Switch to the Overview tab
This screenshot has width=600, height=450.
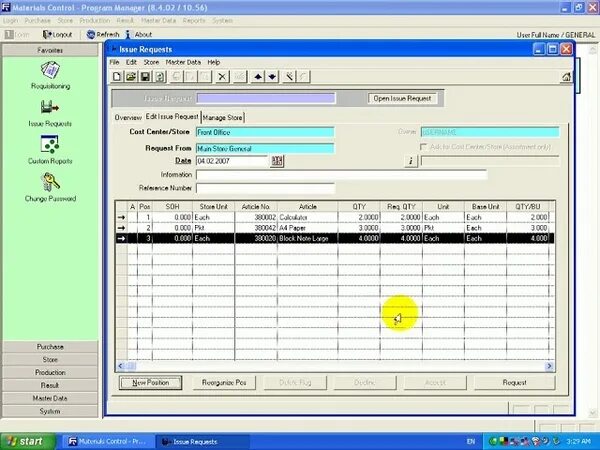click(128, 117)
